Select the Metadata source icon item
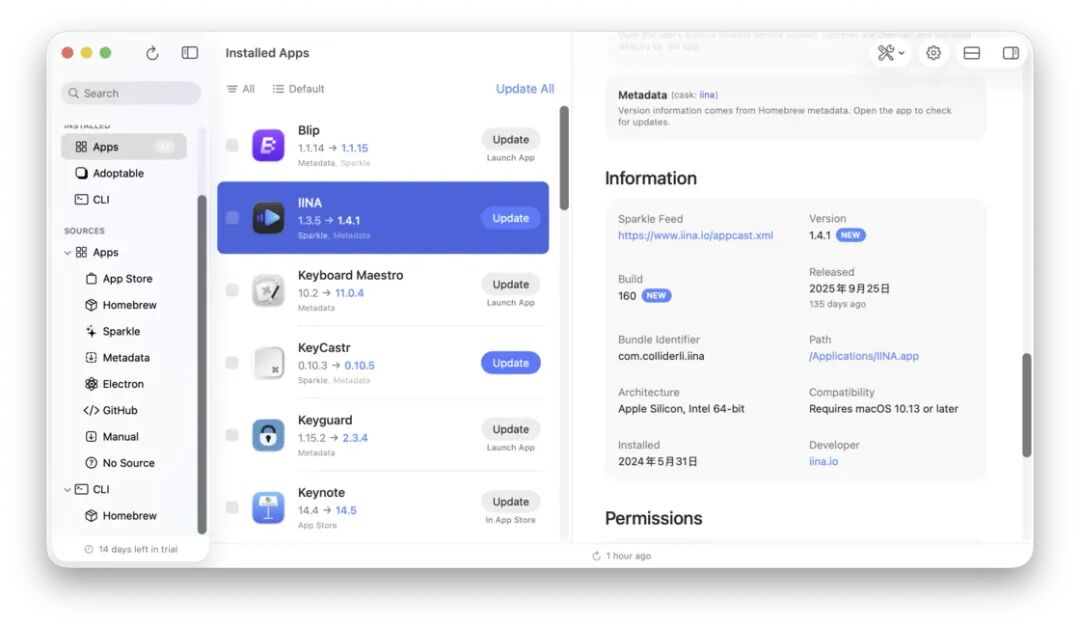 point(116,358)
